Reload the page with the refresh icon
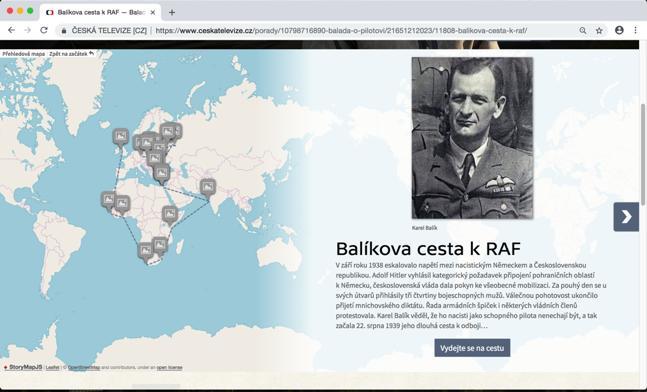This screenshot has height=392, width=647. pos(44,30)
